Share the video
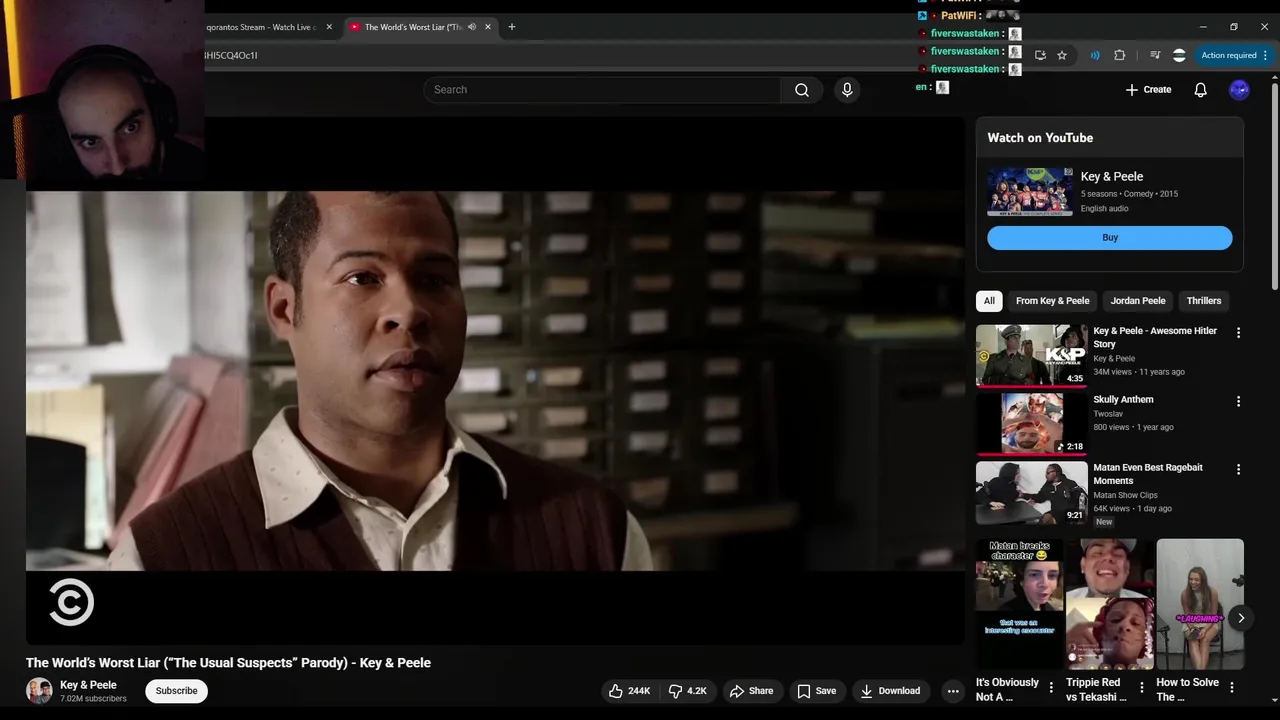The height and width of the screenshot is (720, 1280). pos(751,691)
